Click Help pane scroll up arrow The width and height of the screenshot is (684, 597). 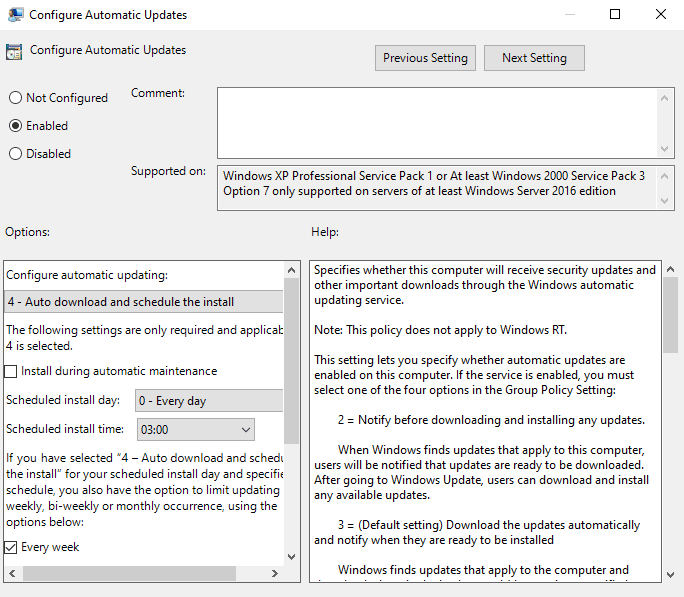click(671, 270)
